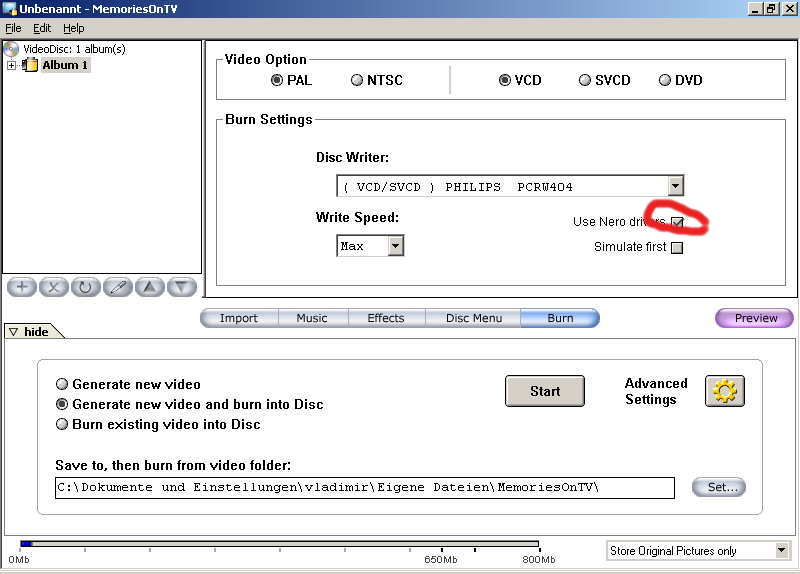Click the Set... folder button
This screenshot has height=574, width=800.
pos(719,487)
